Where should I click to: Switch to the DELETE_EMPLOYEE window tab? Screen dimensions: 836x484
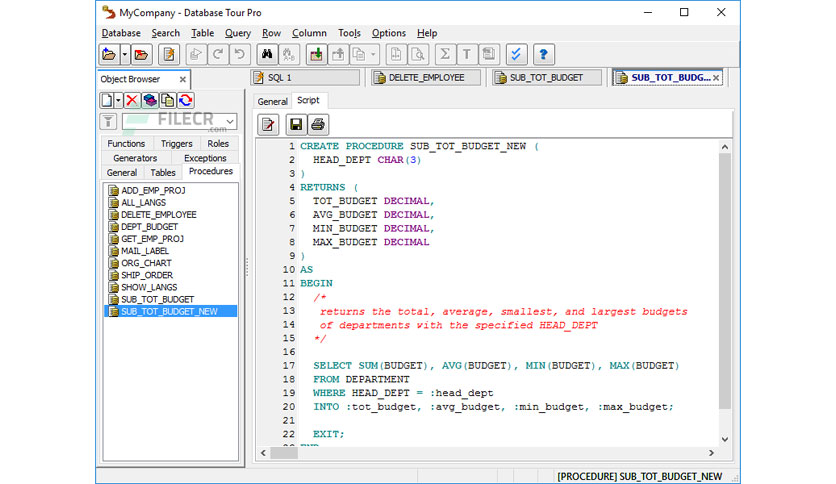(427, 78)
